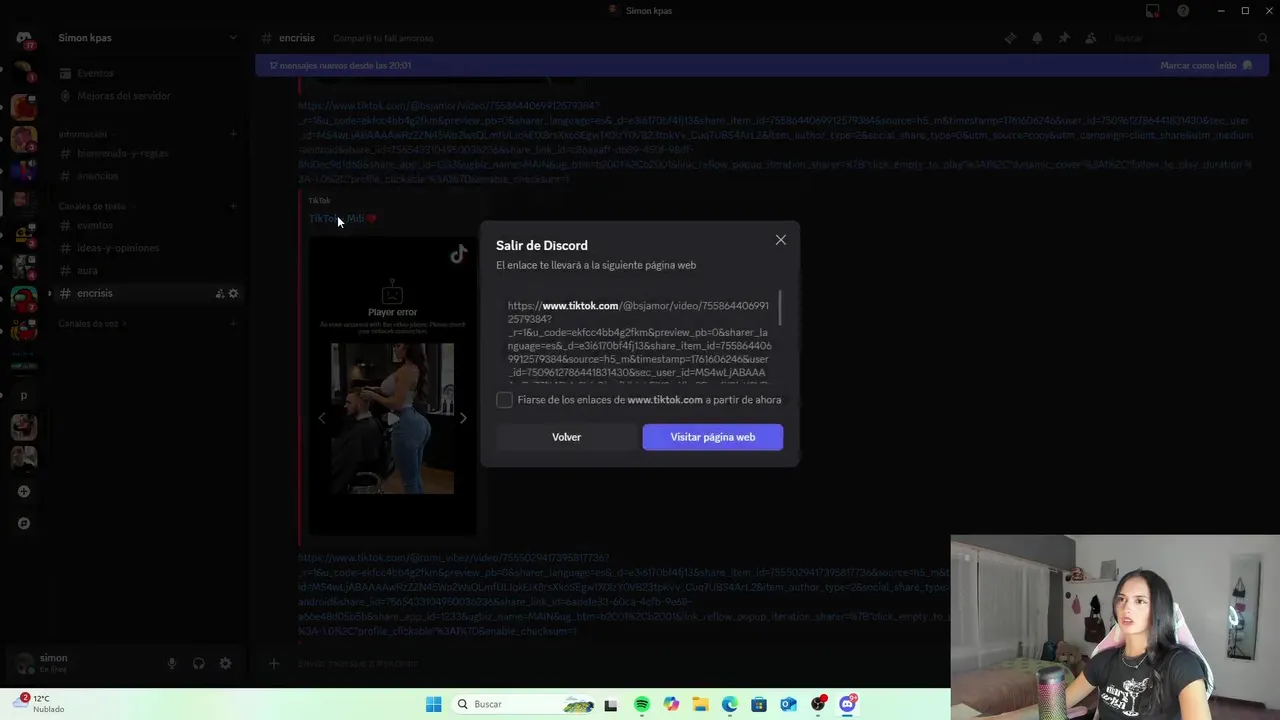Click the TikTok embed title link
Screen dimensions: 1280x720
pyautogui.click(x=342, y=218)
